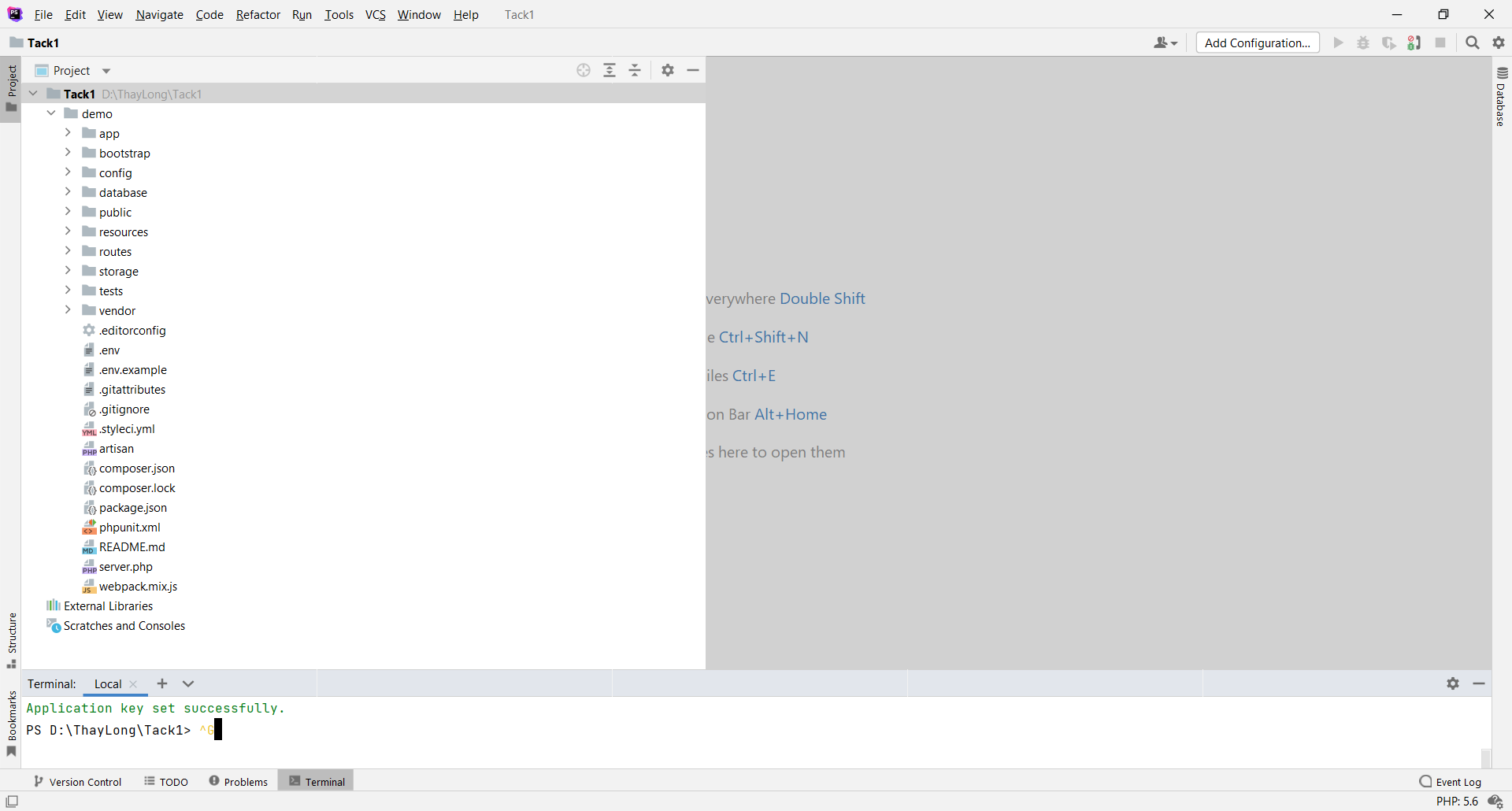Click the Select Opened File locate icon
The image size is (1512, 811).
(584, 70)
